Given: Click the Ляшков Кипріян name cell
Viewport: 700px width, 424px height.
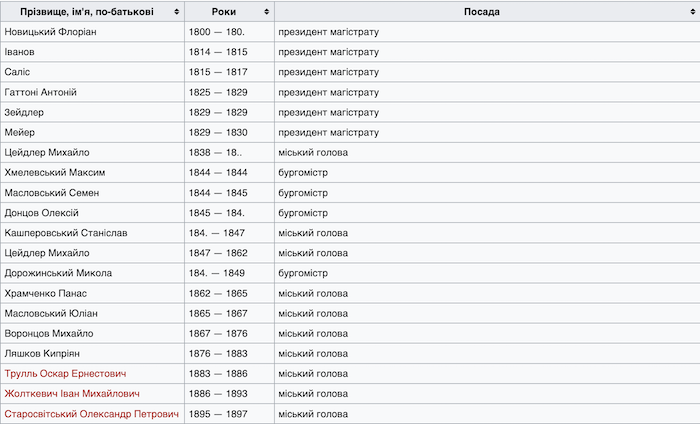Looking at the screenshot, I should 92,353.
